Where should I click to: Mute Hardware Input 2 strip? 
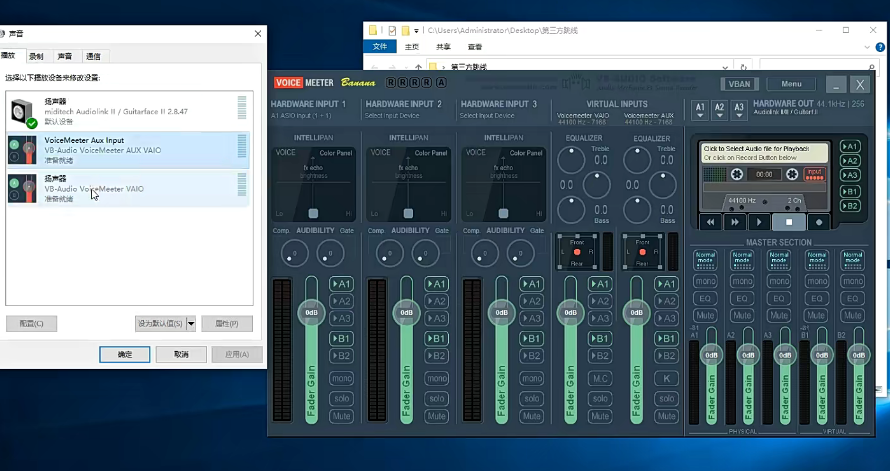click(436, 416)
